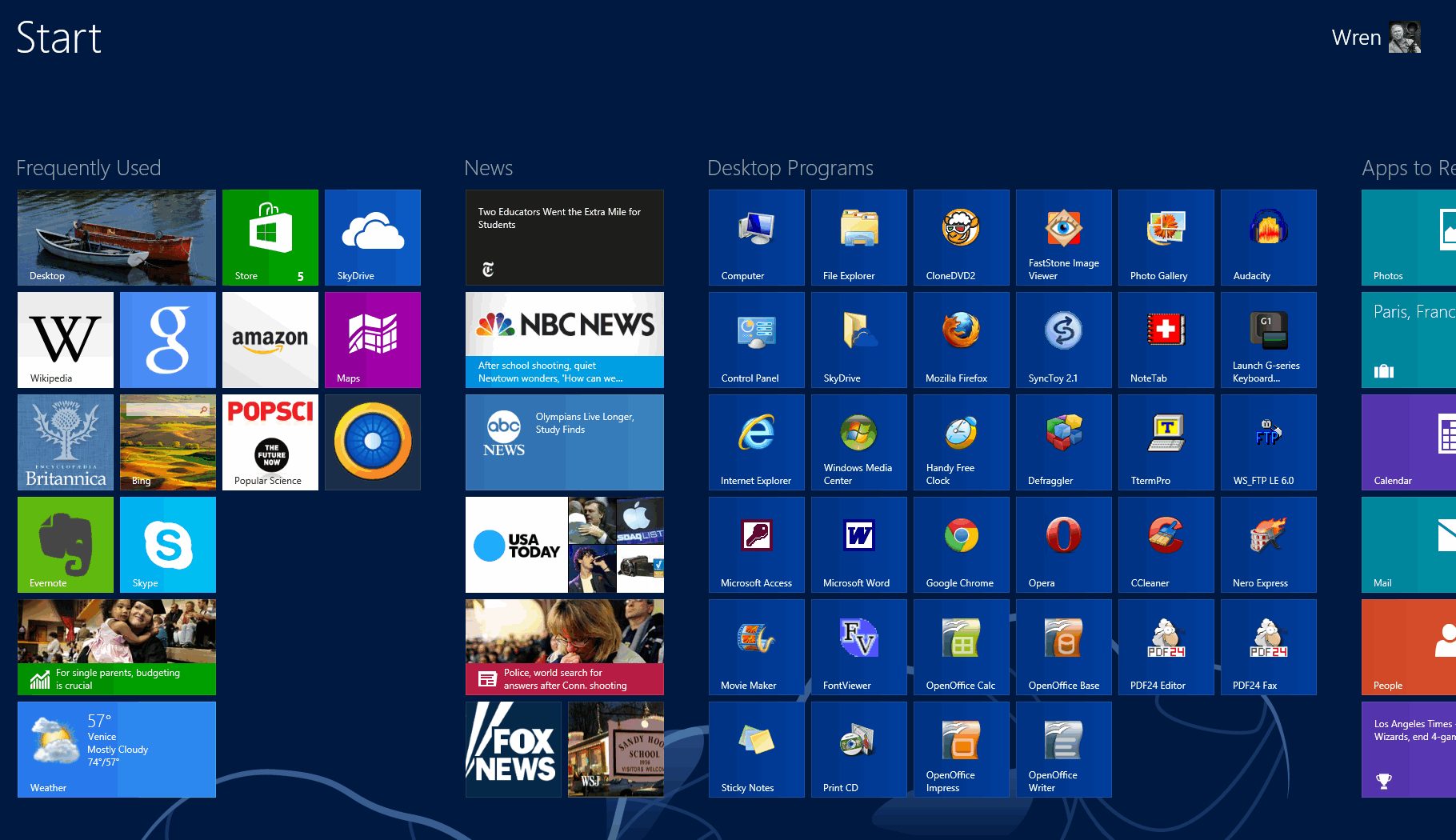The height and width of the screenshot is (840, 1456).
Task: Open news tile about Conn. shooting search
Action: [x=565, y=647]
